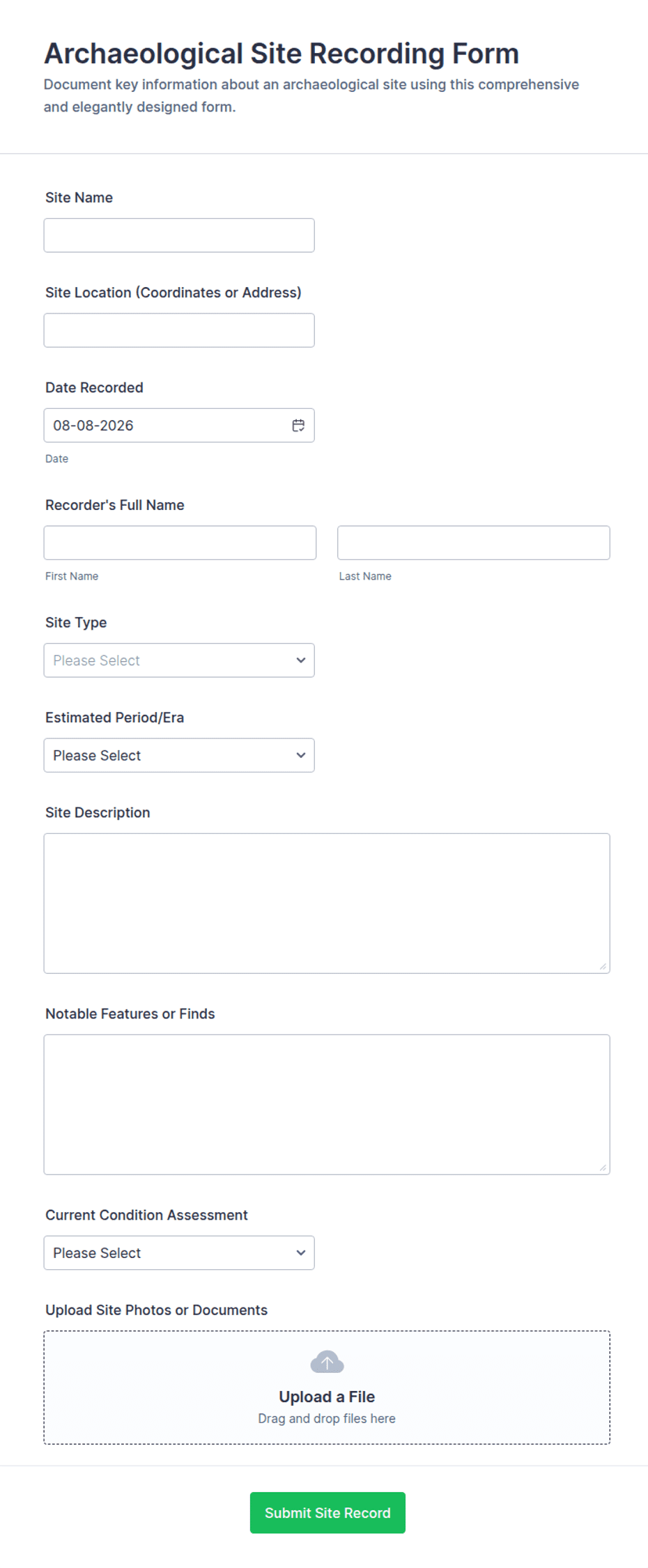Click the drag and drop files area
The width and height of the screenshot is (648, 1568).
point(327,1388)
